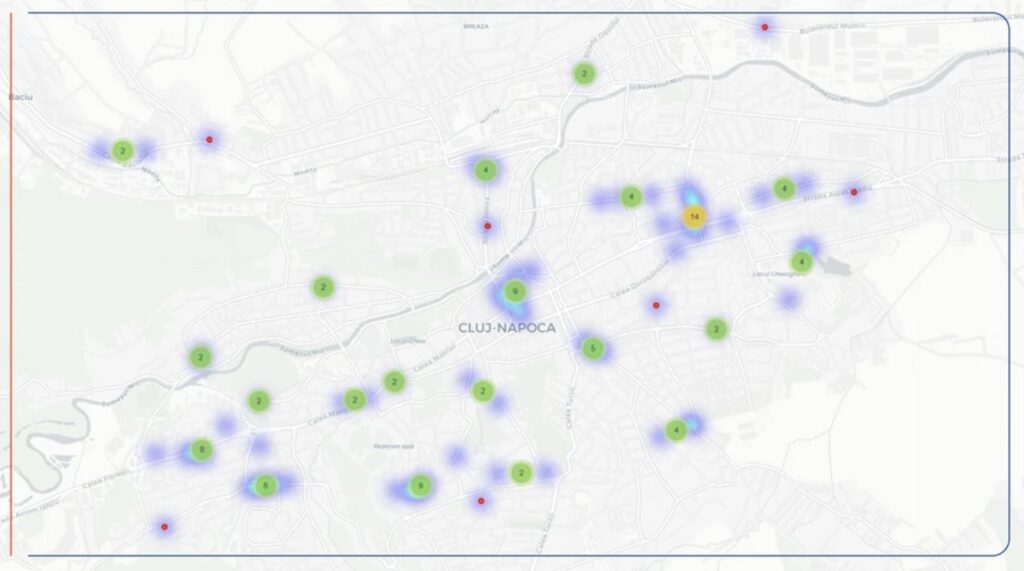Viewport: 1024px width, 571px height.
Task: Open the green 6 cluster marker
Action: pos(265,485)
